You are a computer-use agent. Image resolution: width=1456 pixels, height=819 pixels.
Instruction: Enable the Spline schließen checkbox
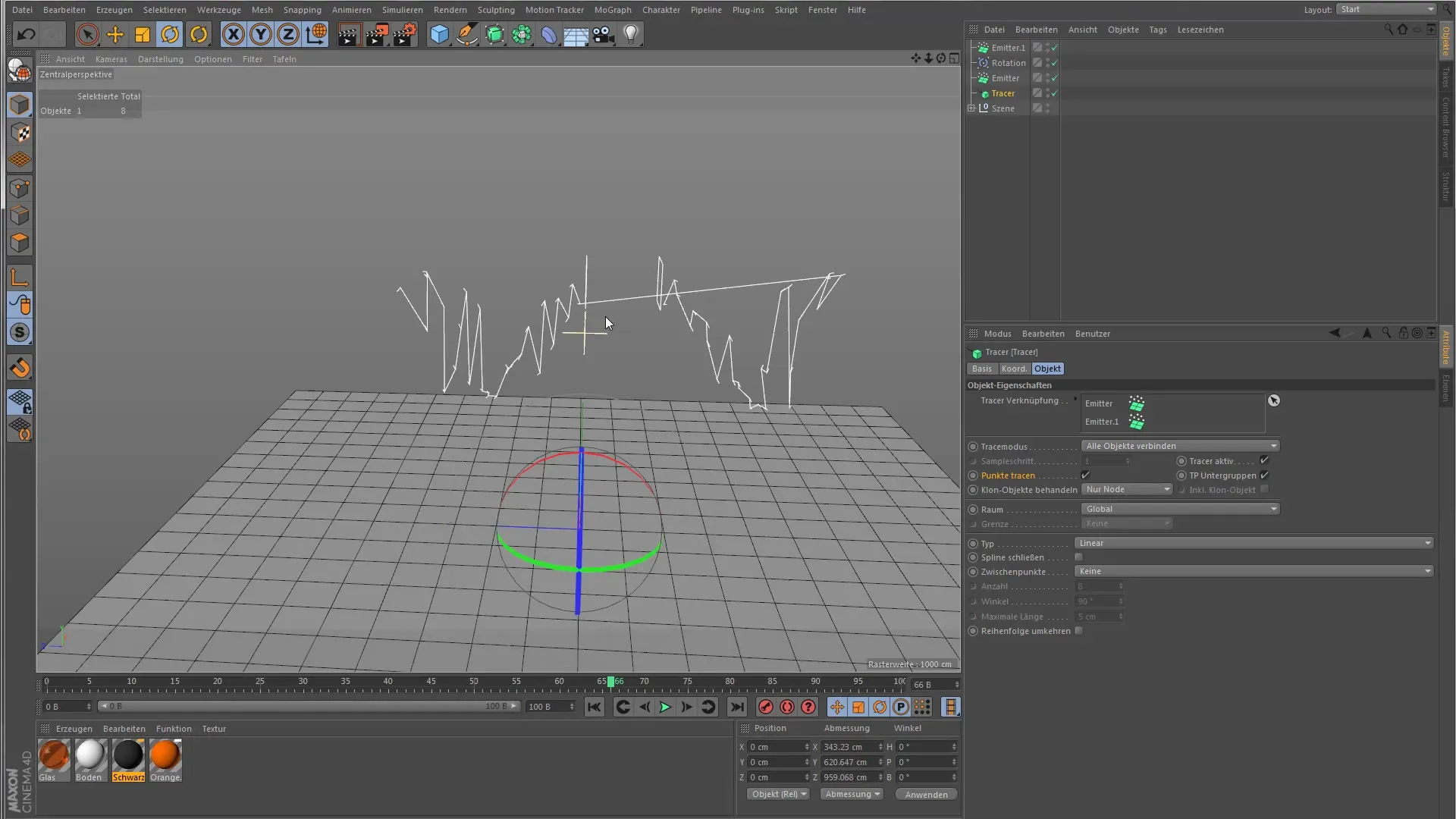click(x=1078, y=557)
